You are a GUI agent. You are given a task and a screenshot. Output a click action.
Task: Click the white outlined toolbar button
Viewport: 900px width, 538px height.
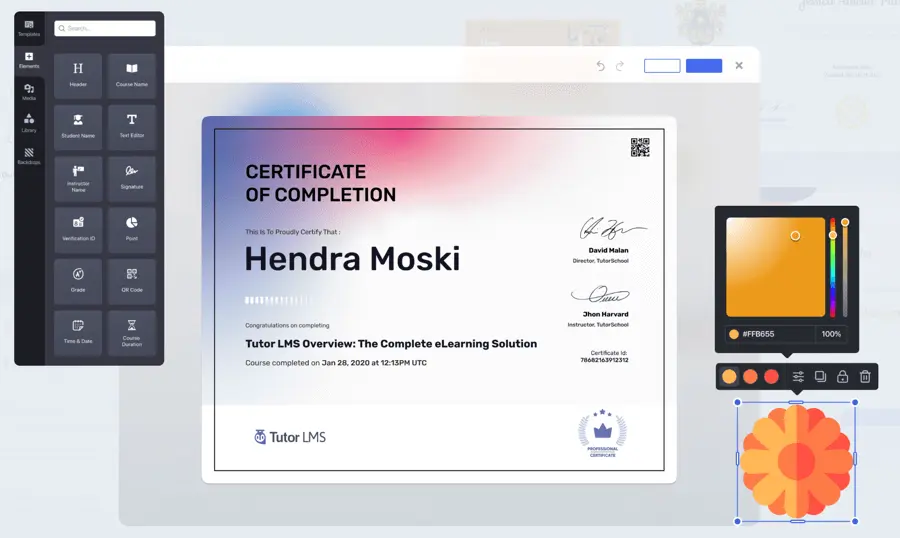tap(662, 65)
